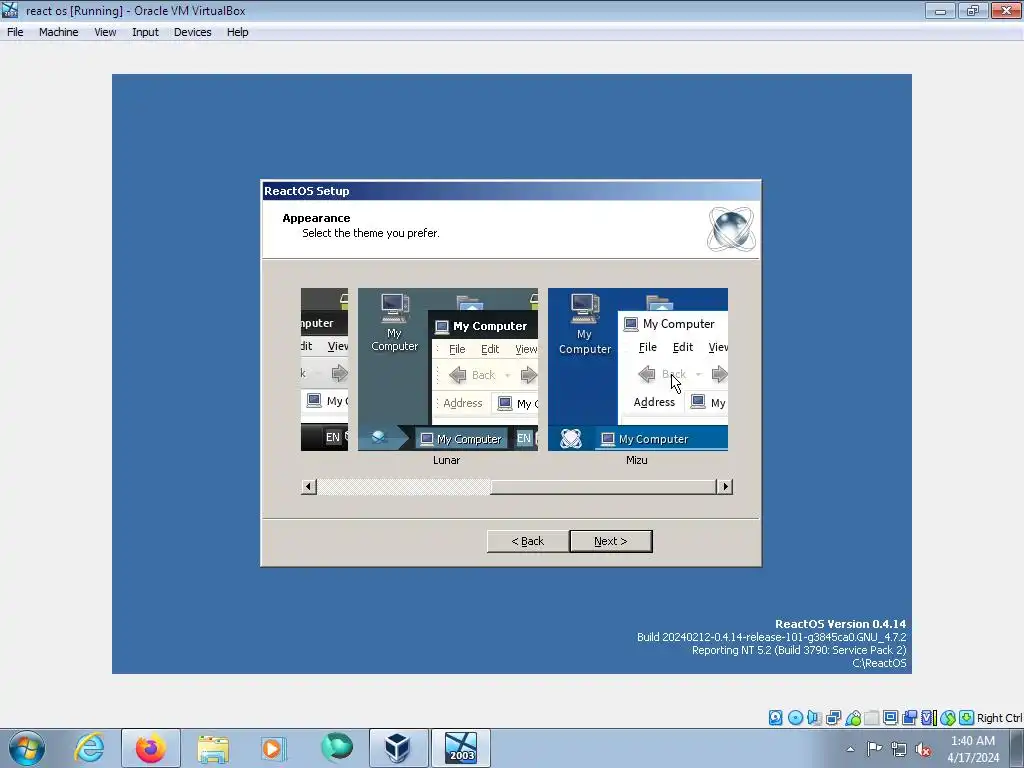Select the partially visible dark theme preview
Viewport: 1024px width, 768px height.
[x=325, y=369]
